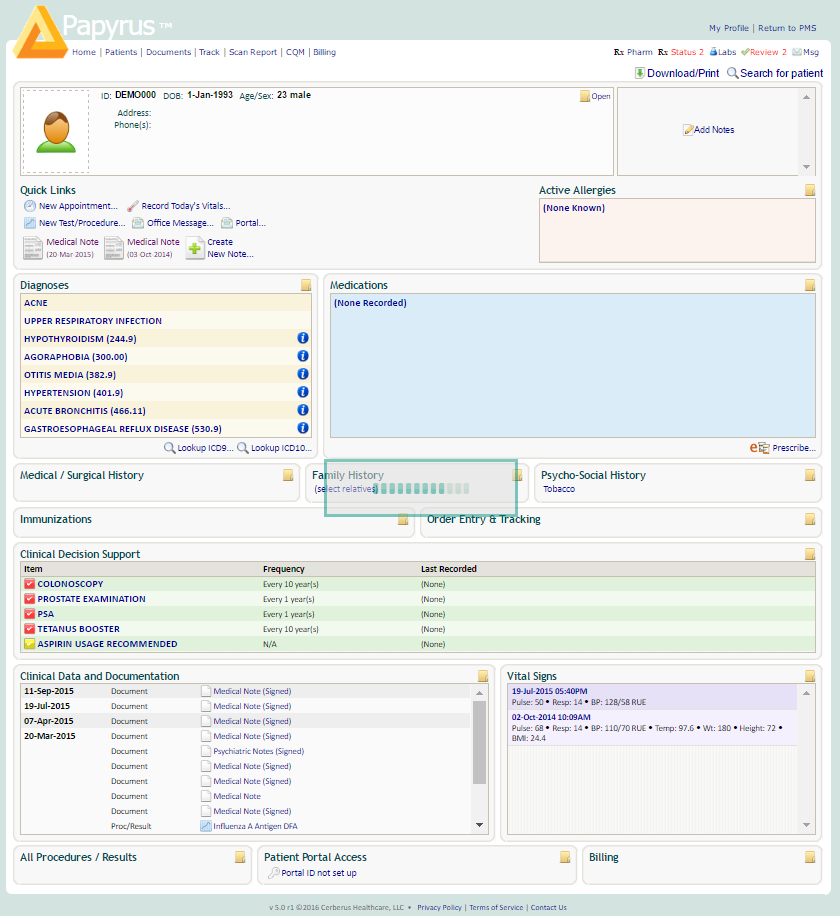
Task: Open the patient chart via Open
Action: pos(595,96)
